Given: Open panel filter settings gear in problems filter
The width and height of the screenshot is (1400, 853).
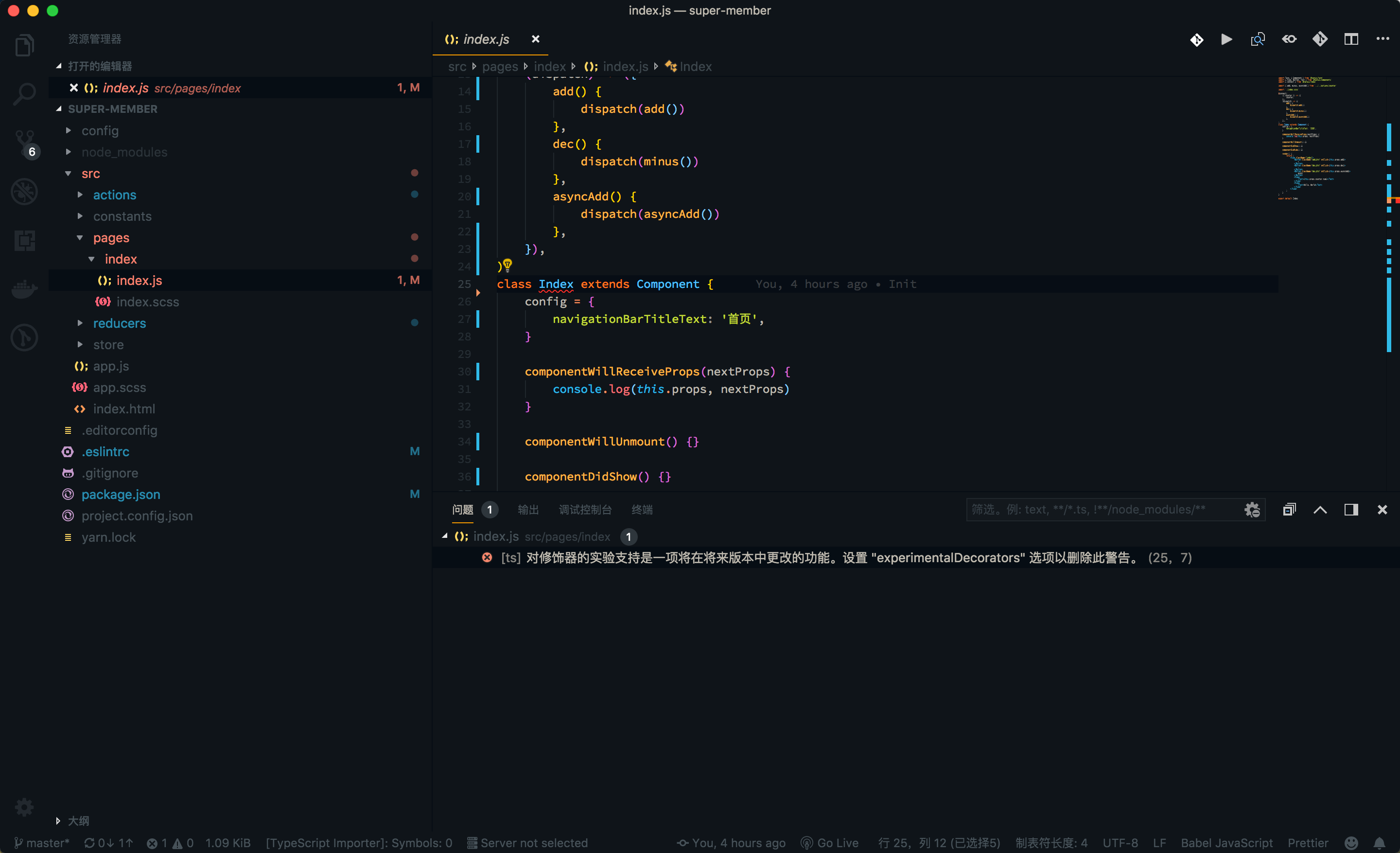Looking at the screenshot, I should (x=1252, y=510).
